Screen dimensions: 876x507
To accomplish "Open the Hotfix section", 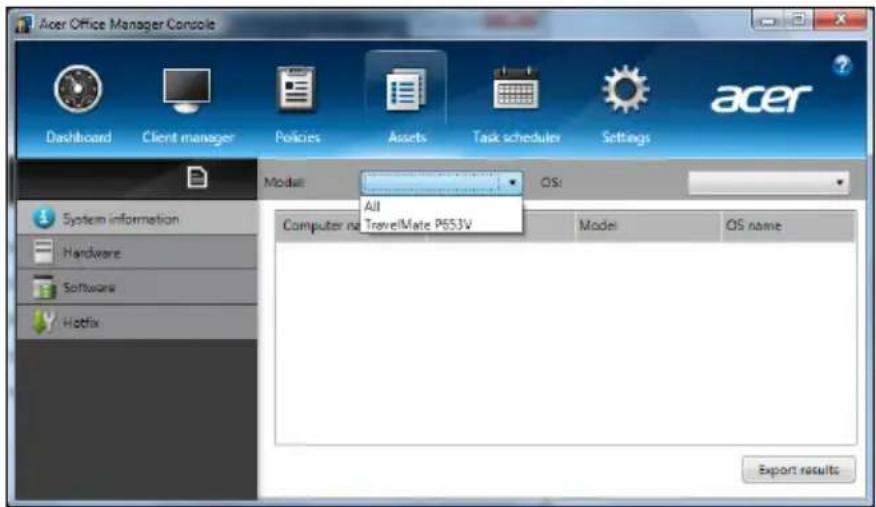I will click(x=84, y=322).
